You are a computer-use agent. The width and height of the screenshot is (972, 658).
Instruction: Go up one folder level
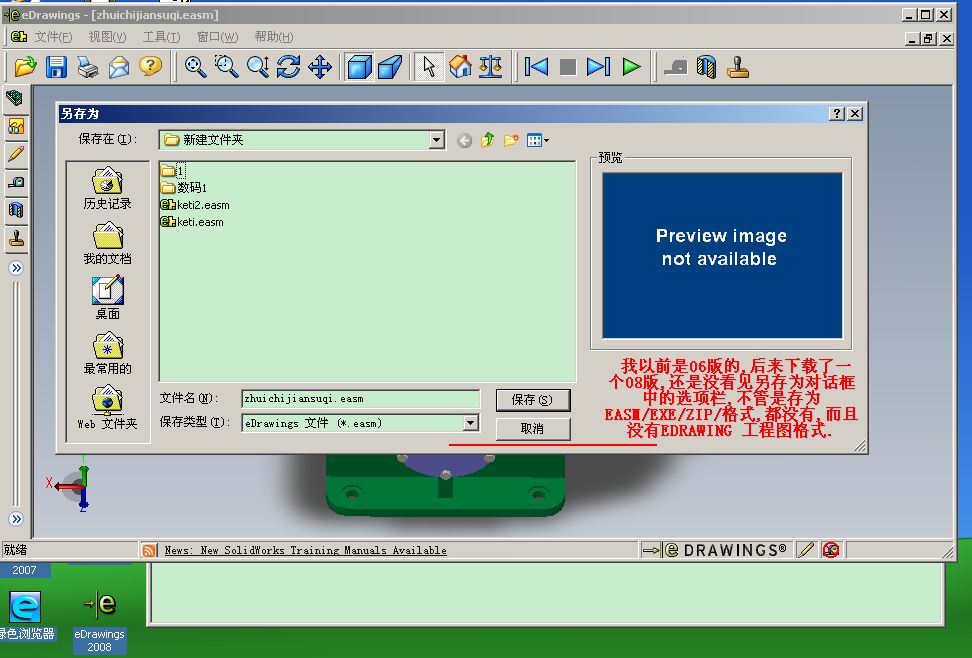pyautogui.click(x=487, y=140)
